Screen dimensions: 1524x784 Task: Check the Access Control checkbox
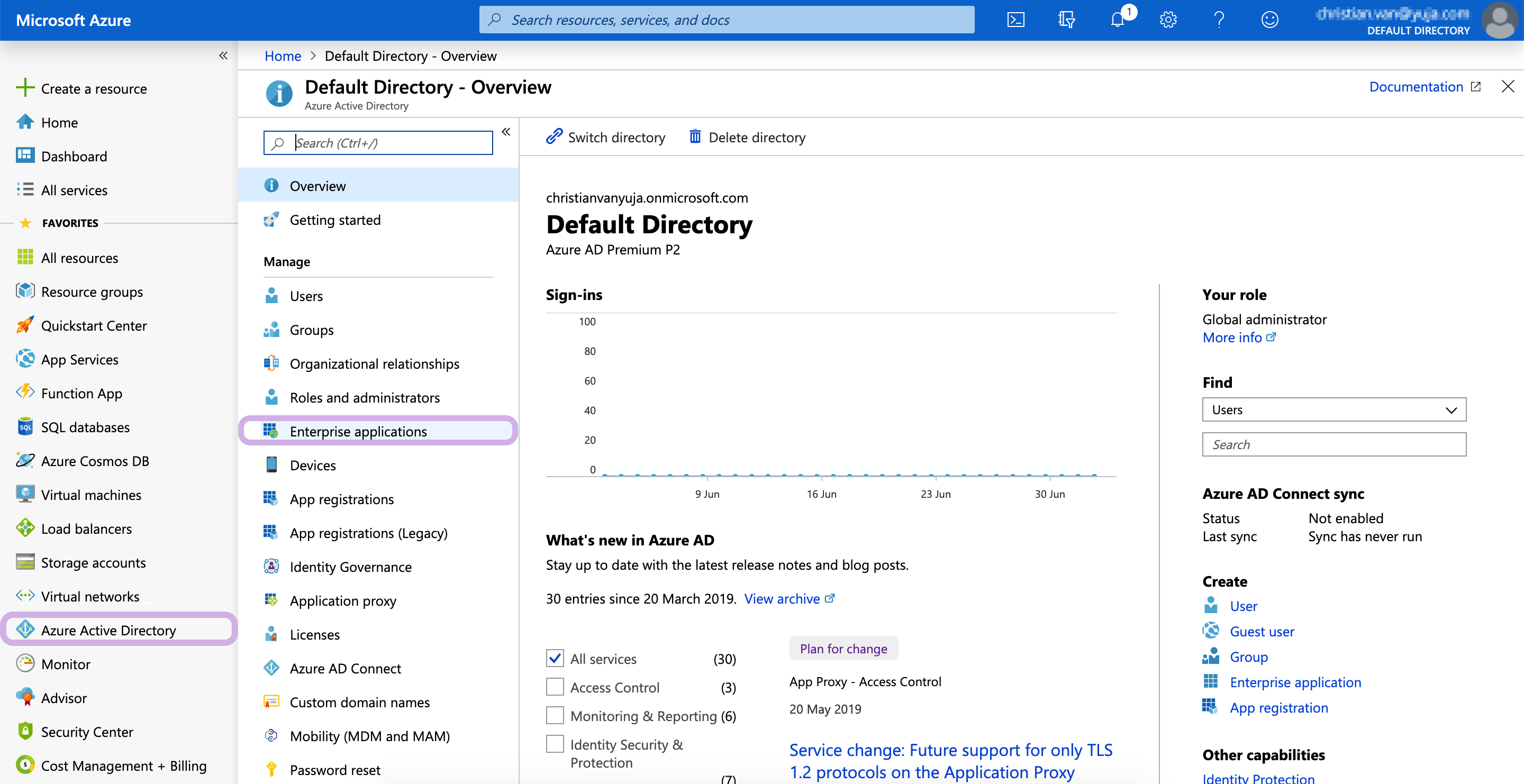click(x=555, y=687)
